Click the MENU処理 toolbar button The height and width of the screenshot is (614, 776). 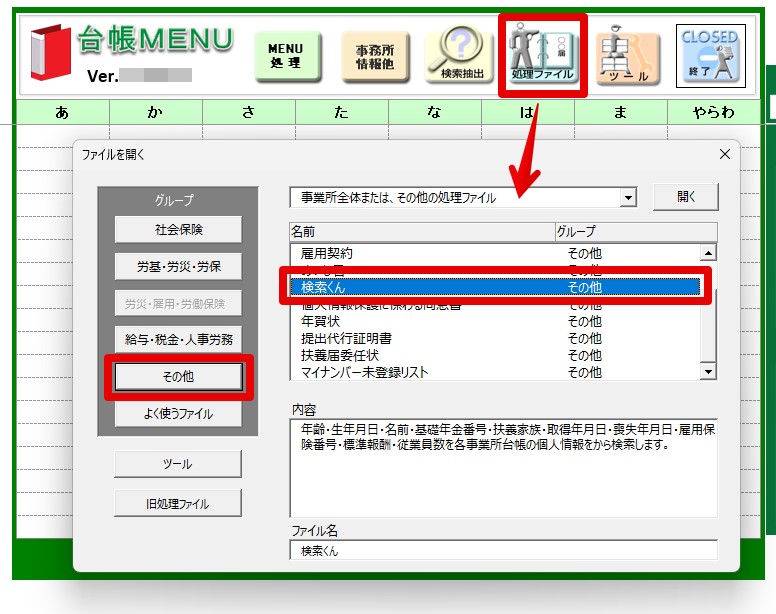(288, 56)
